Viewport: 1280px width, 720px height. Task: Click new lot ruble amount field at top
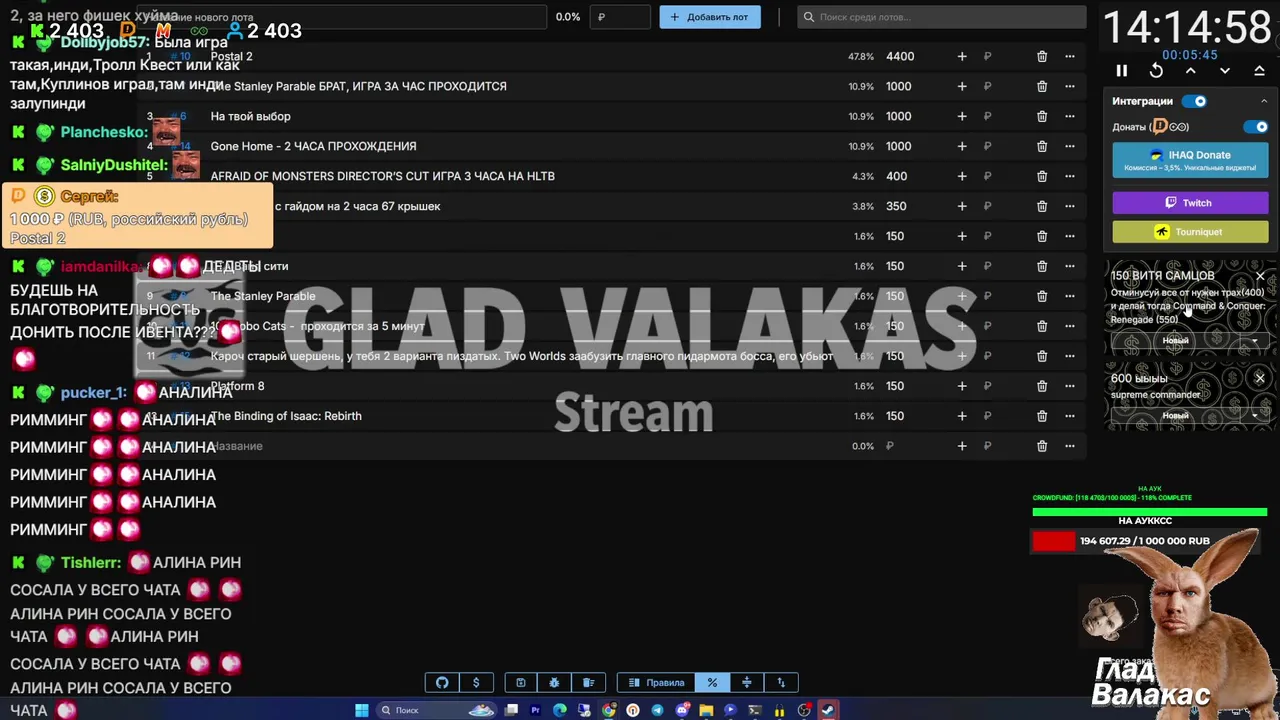(x=620, y=17)
